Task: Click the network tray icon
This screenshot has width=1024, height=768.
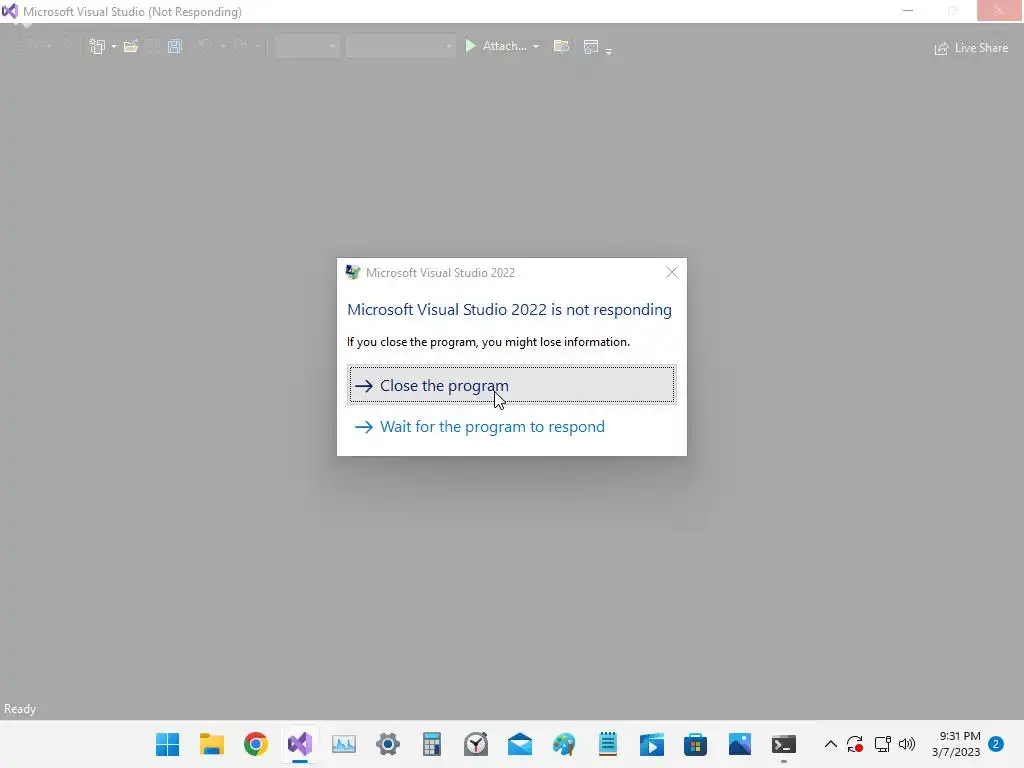Action: (x=882, y=744)
